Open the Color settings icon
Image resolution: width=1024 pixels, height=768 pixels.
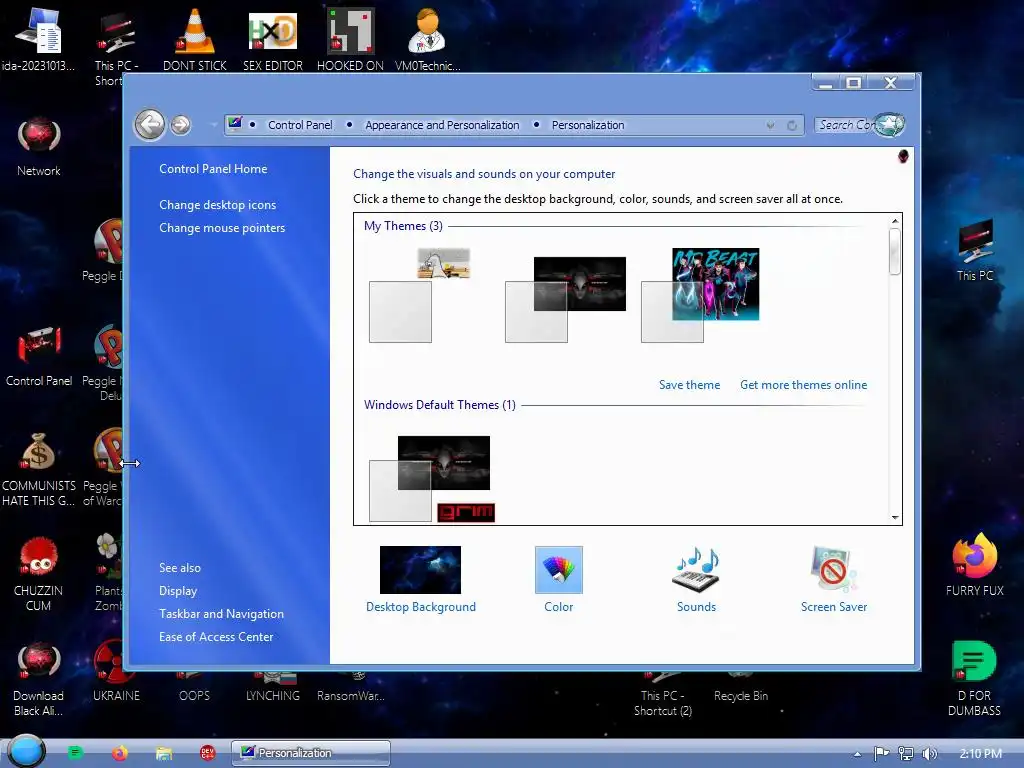click(558, 570)
